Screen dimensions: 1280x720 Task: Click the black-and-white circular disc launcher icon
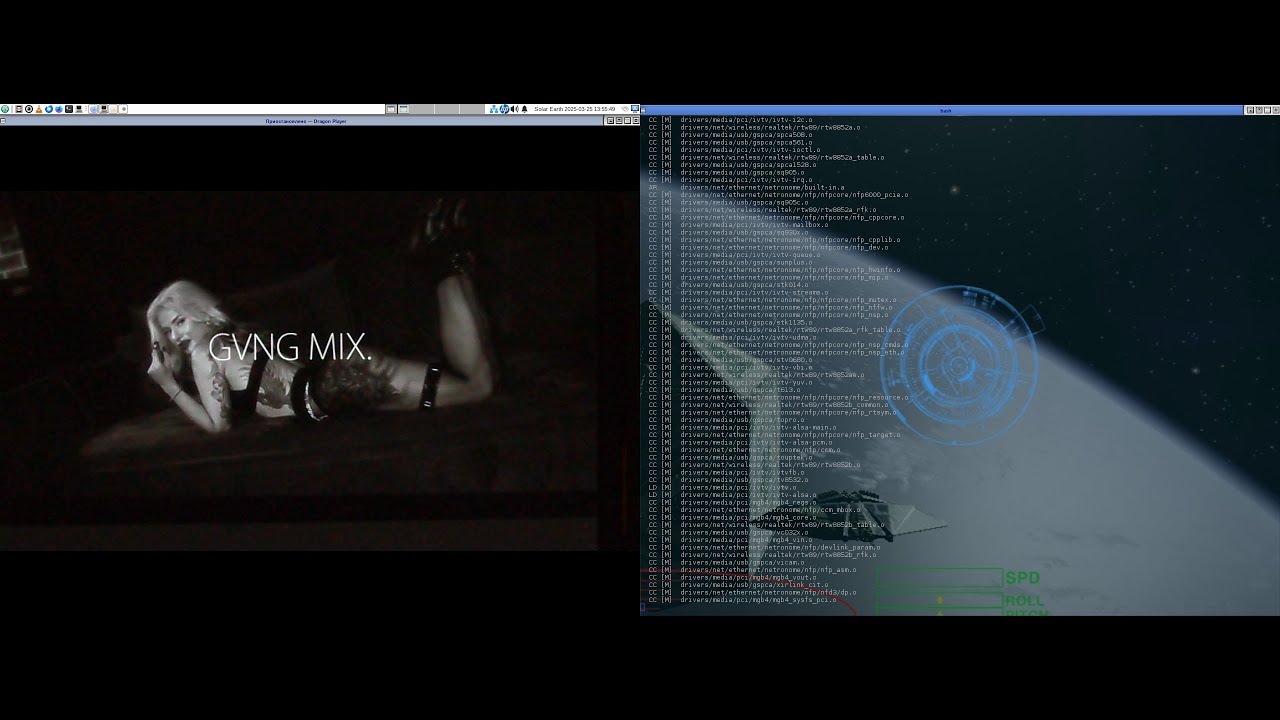[x=29, y=109]
